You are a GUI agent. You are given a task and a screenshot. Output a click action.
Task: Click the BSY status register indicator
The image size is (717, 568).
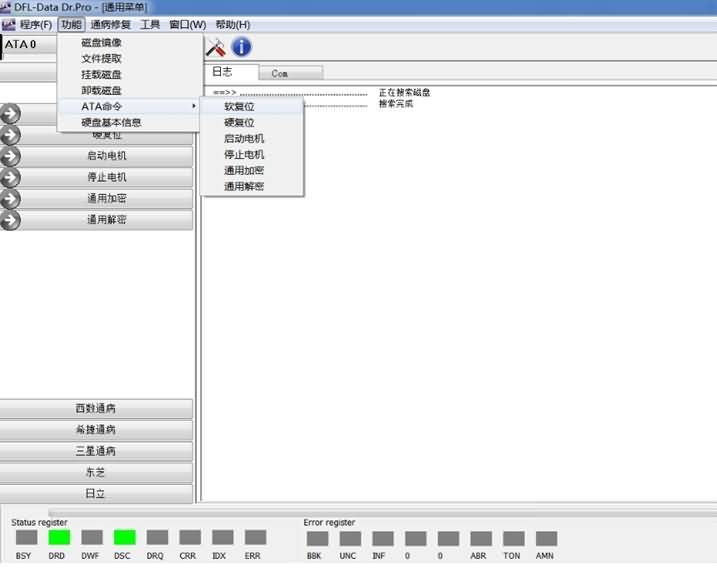coord(27,538)
